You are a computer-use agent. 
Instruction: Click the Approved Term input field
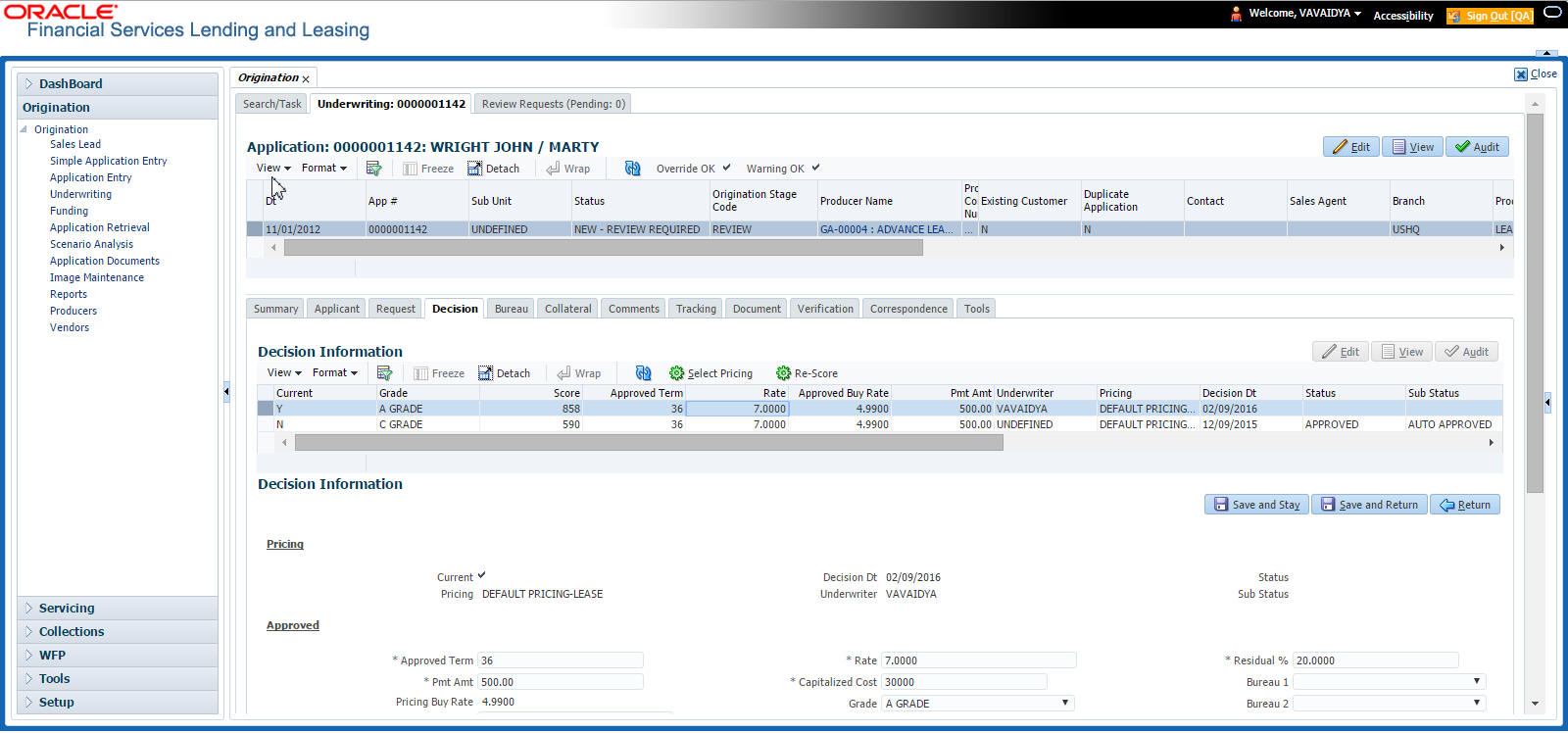click(561, 660)
